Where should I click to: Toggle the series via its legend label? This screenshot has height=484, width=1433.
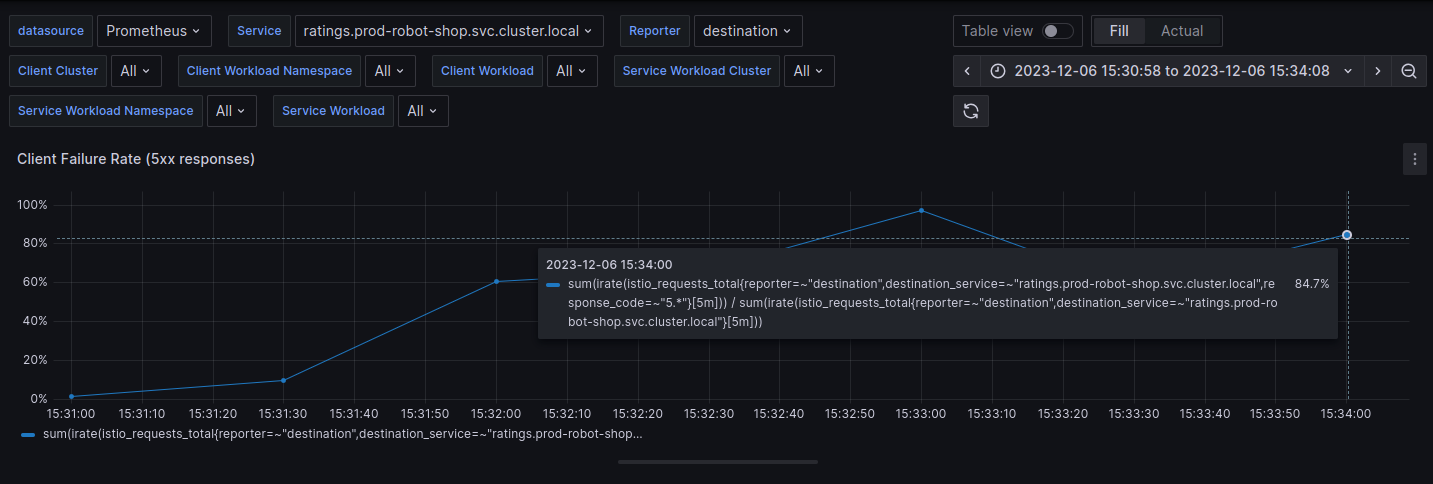[342, 435]
